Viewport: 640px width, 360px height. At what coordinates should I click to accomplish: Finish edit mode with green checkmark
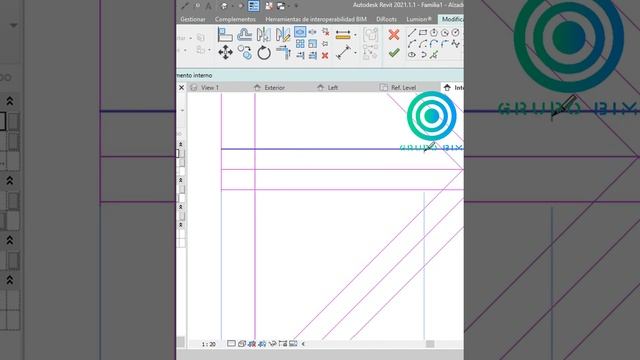coord(394,53)
